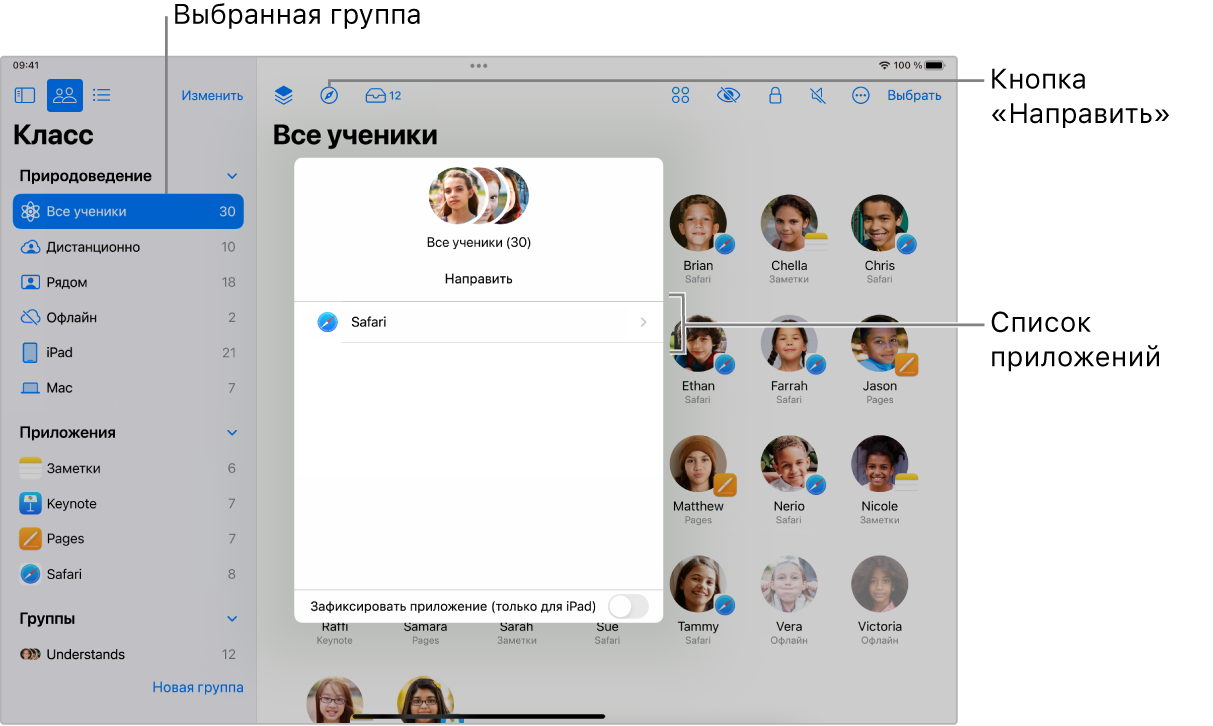Lock student devices with the lock icon

click(x=775, y=95)
